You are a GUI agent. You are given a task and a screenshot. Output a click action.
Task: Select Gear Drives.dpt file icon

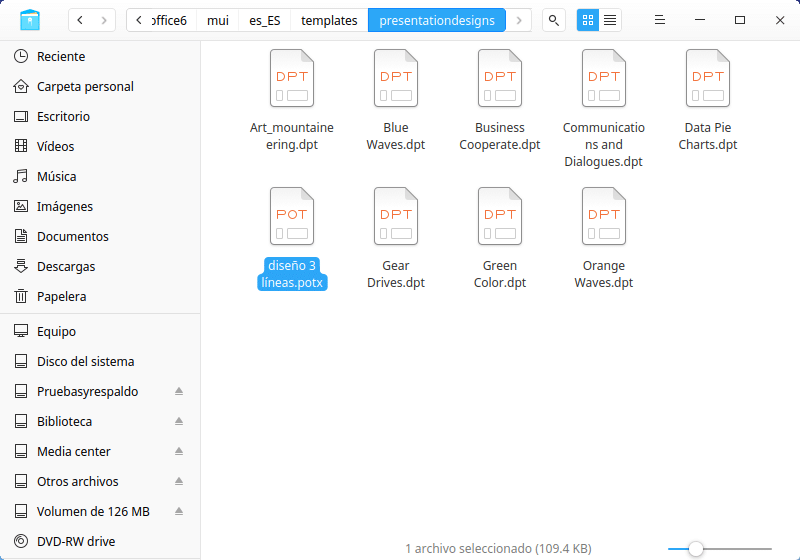[x=396, y=216]
